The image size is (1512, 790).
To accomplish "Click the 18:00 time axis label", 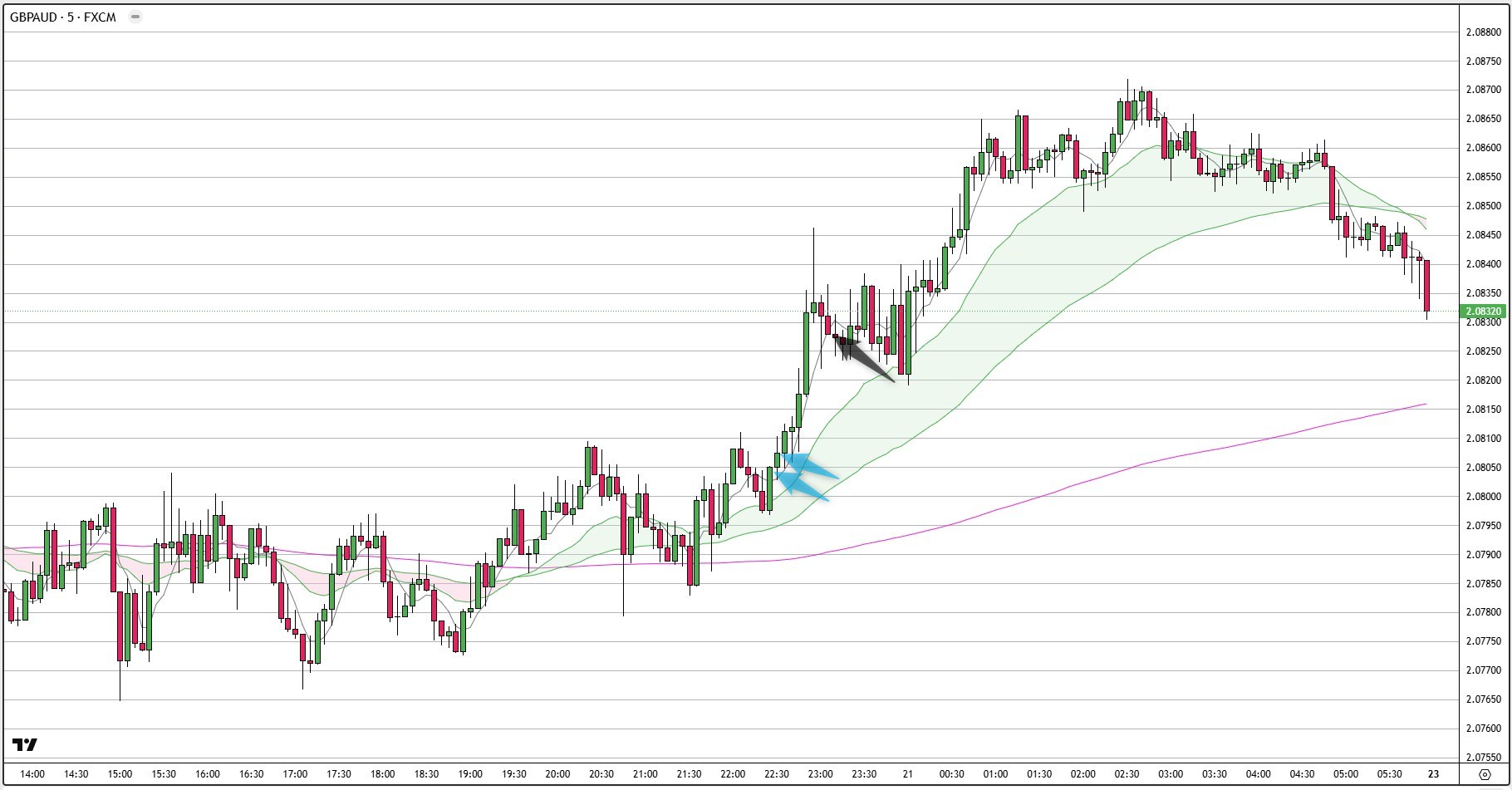I will click(x=382, y=774).
